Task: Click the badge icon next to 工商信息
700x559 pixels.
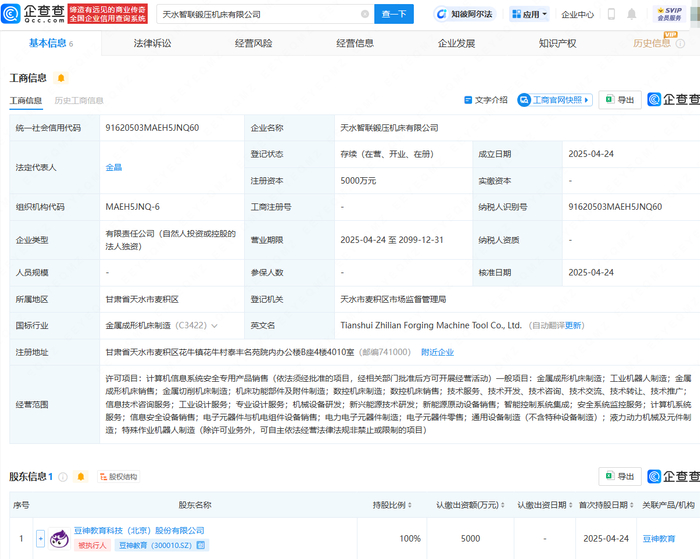Action: click(x=61, y=78)
